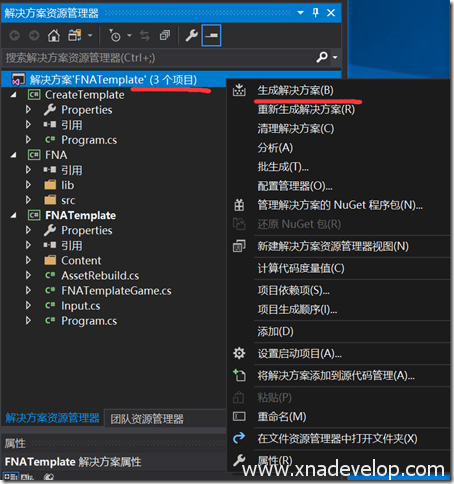Close the Solution Explorer panel
Viewport: 454px width, 484px height.
[331, 13]
